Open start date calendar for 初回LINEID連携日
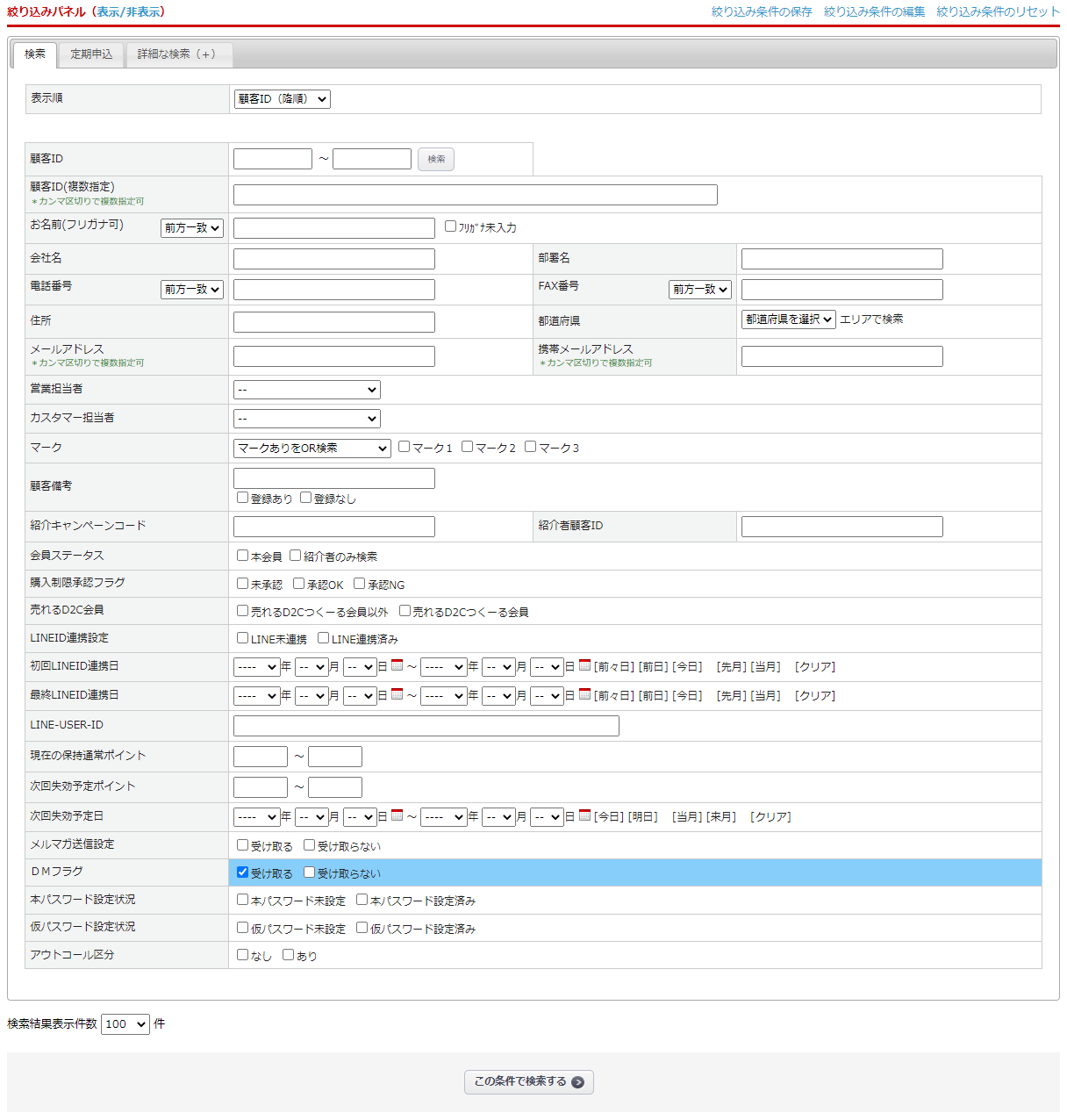The height and width of the screenshot is (1120, 1067). coord(397,665)
